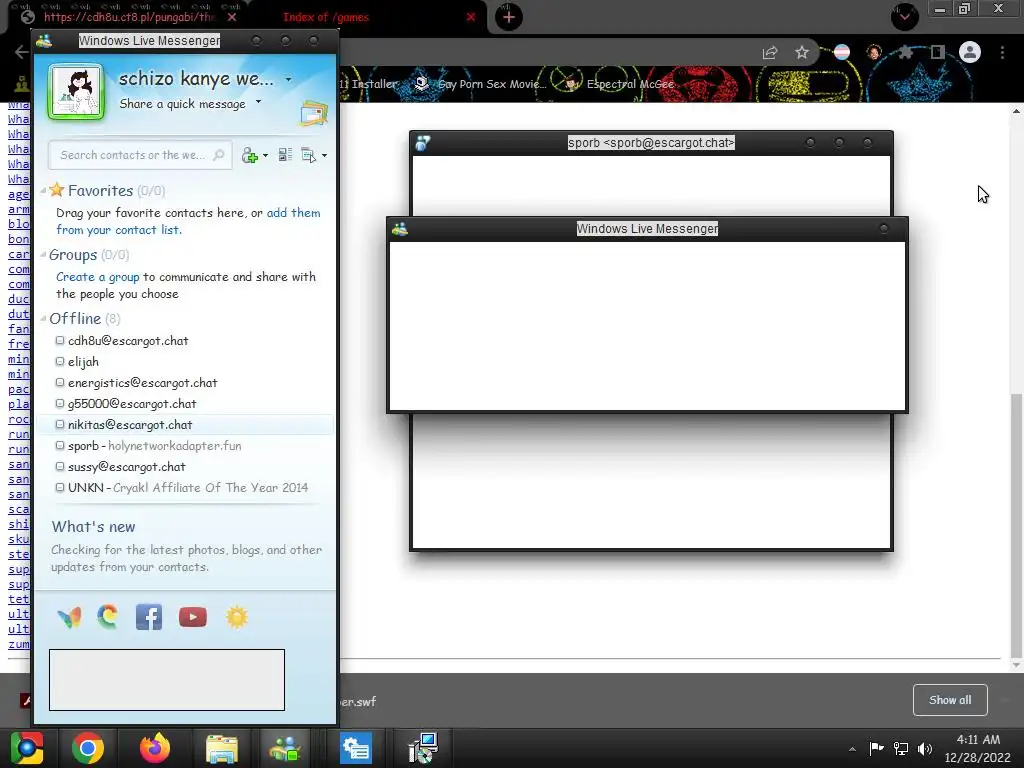The height and width of the screenshot is (768, 1024).
Task: Collapse the Favorites section
Action: click(x=43, y=191)
